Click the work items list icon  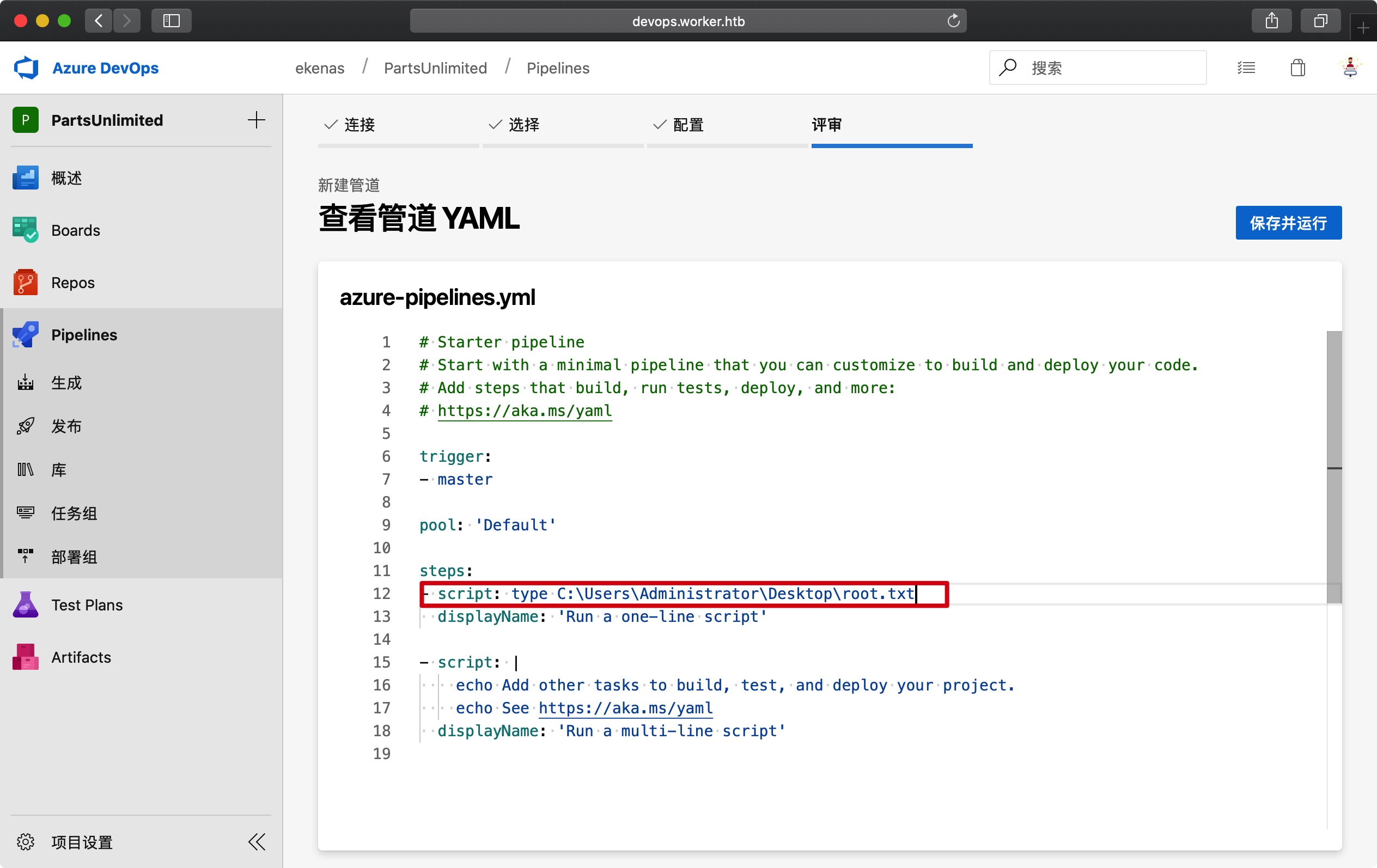[x=1246, y=68]
